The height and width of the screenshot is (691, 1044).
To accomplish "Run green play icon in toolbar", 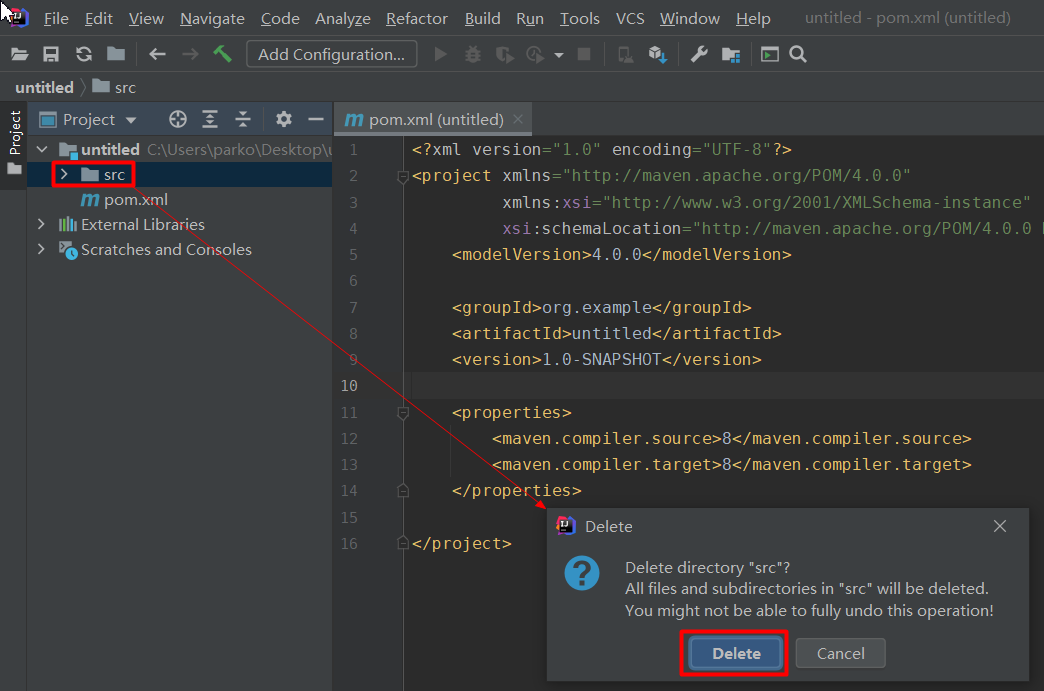I will pyautogui.click(x=440, y=55).
